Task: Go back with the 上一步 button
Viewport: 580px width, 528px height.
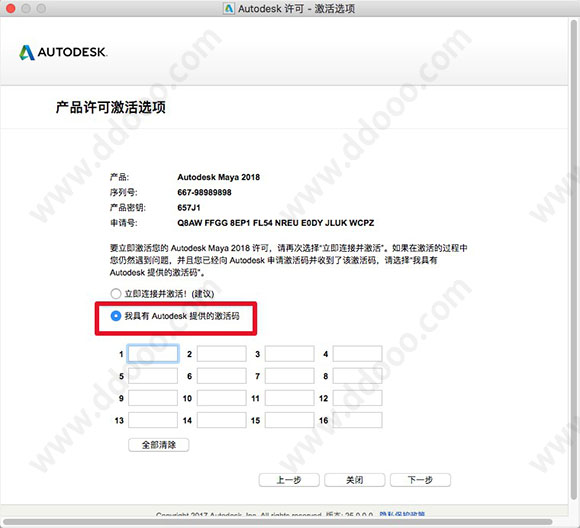Action: coord(289,480)
